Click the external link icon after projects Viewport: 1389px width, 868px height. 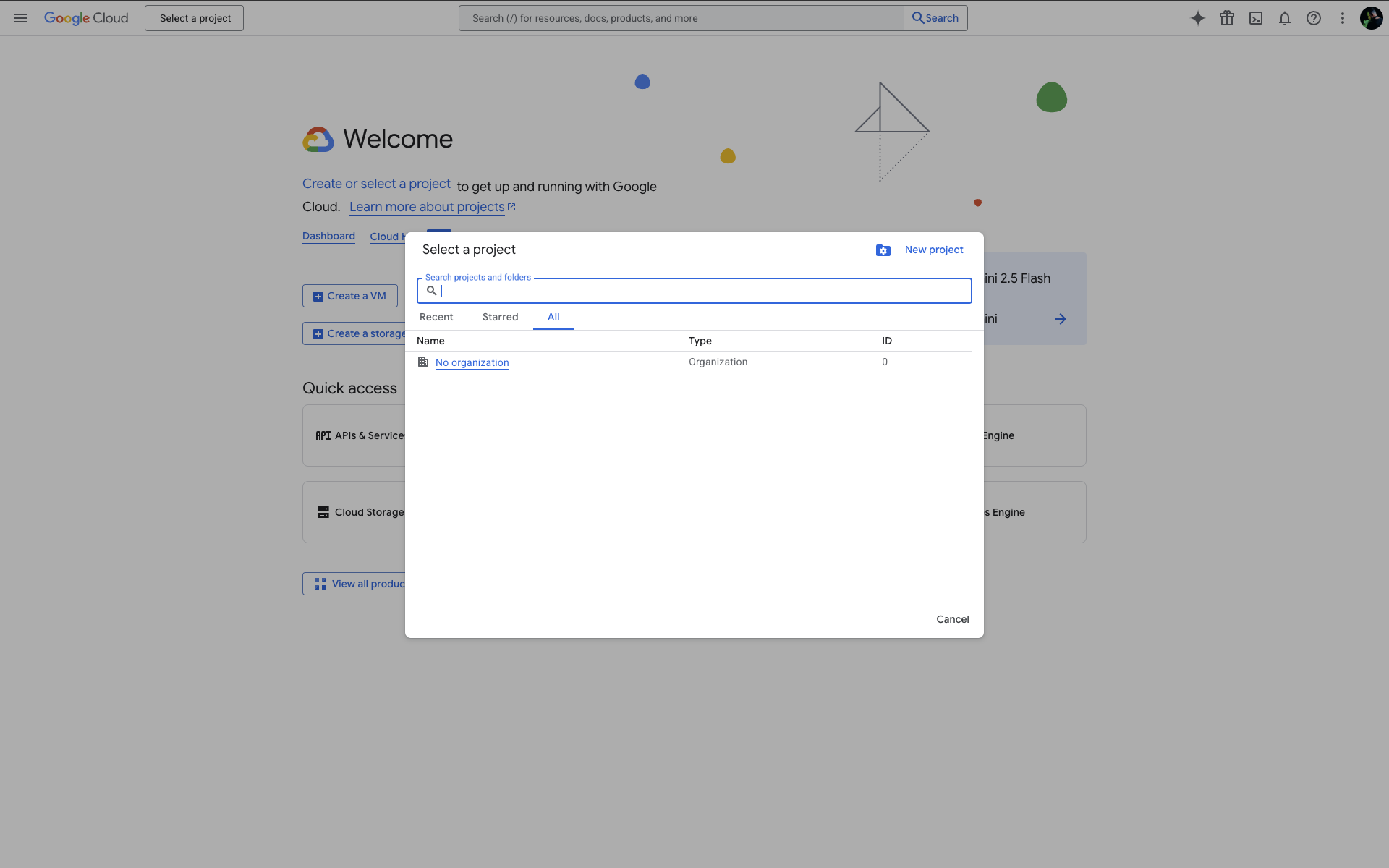click(511, 207)
